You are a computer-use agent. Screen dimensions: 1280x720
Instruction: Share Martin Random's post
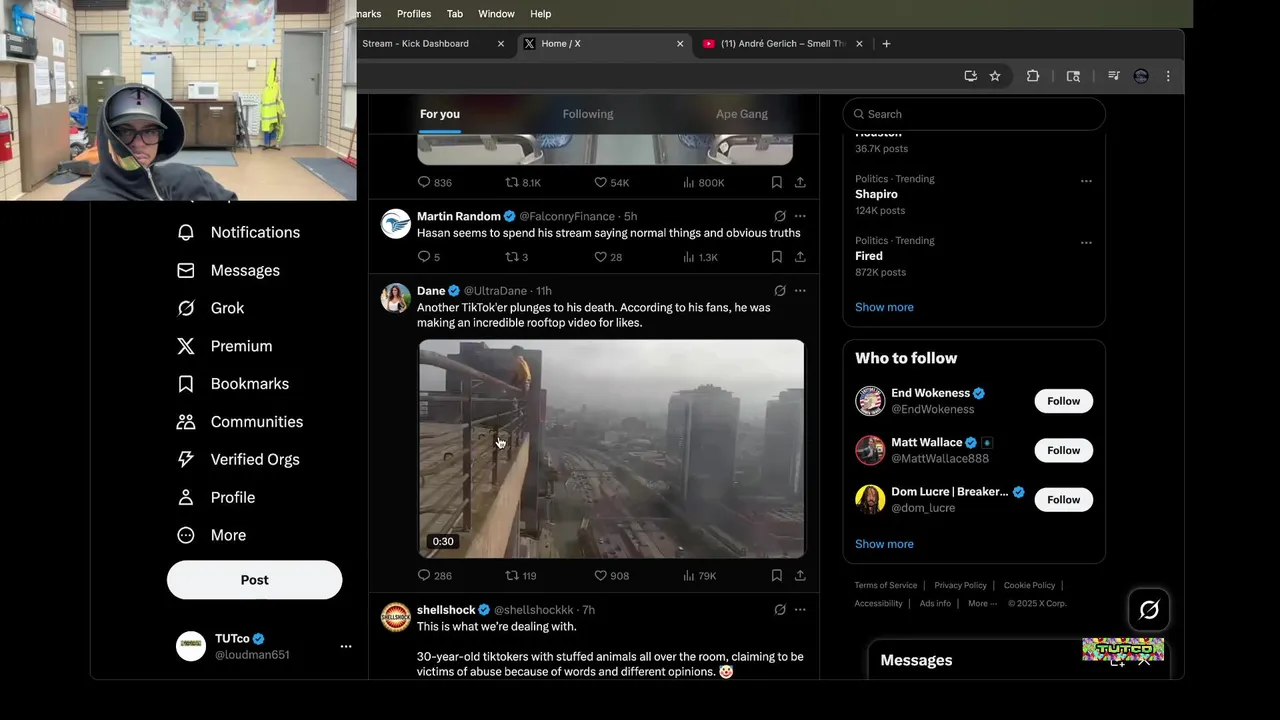[800, 257]
